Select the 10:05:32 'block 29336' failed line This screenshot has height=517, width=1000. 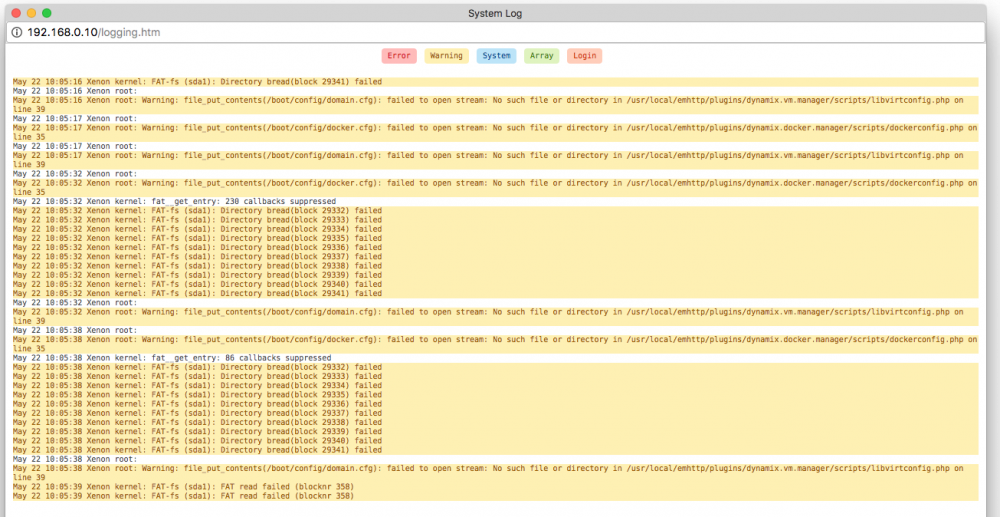point(495,247)
